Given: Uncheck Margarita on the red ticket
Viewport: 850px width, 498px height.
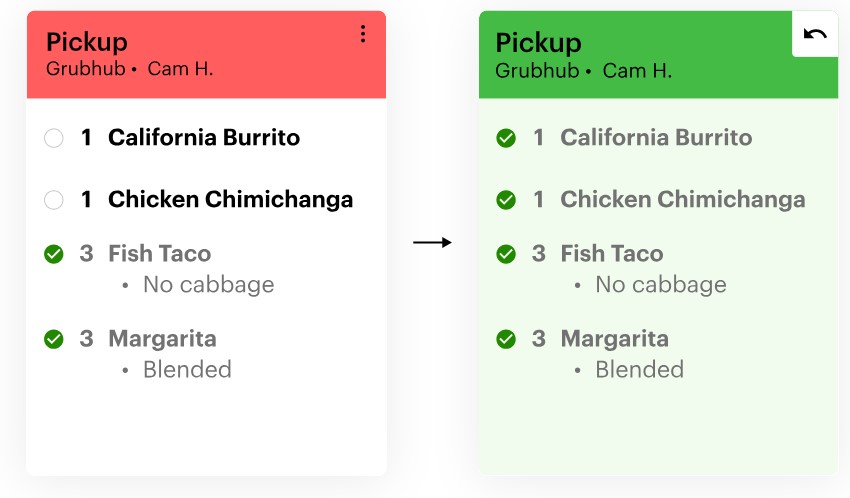Looking at the screenshot, I should [54, 339].
